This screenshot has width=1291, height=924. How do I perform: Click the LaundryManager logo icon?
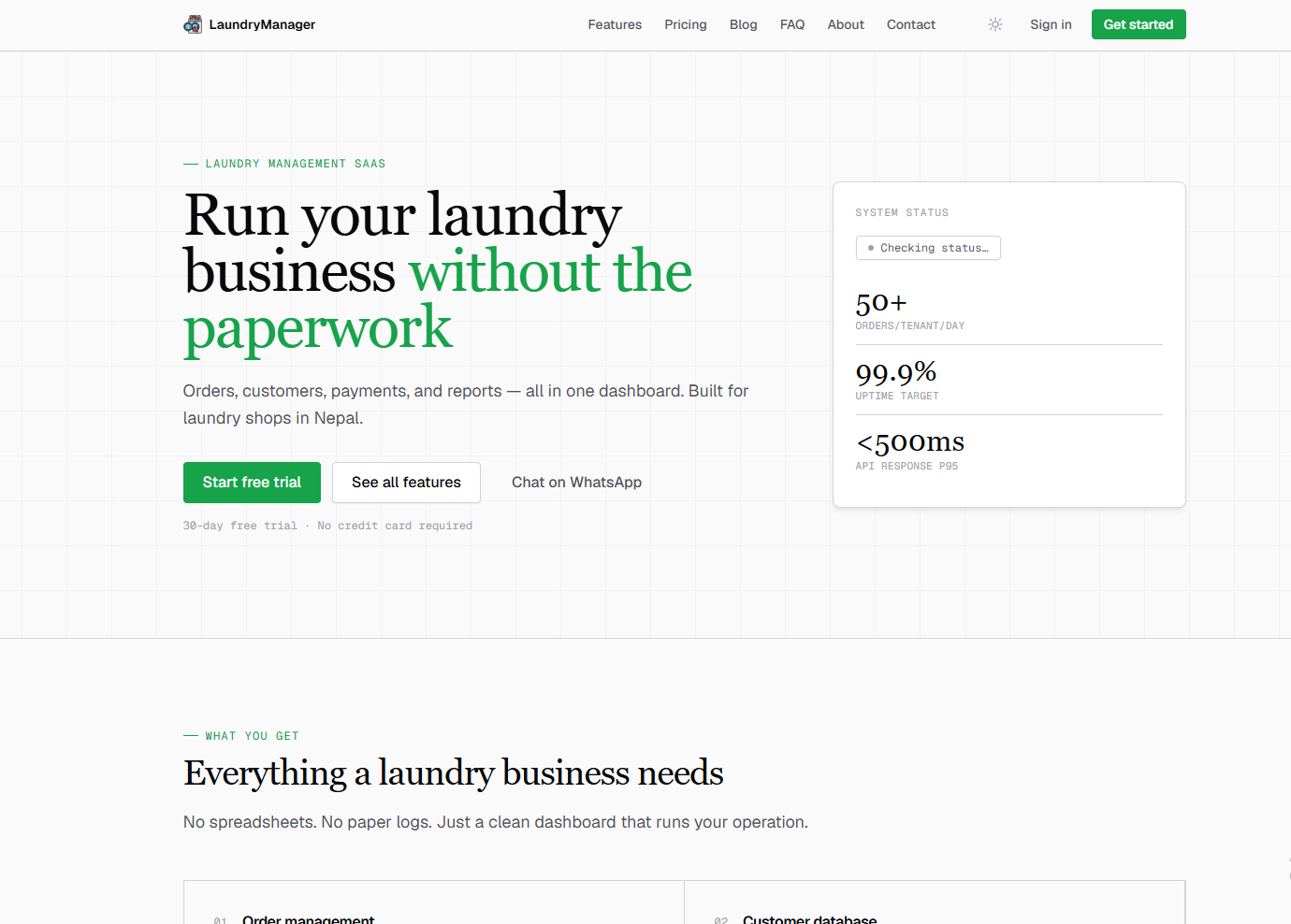pos(193,24)
